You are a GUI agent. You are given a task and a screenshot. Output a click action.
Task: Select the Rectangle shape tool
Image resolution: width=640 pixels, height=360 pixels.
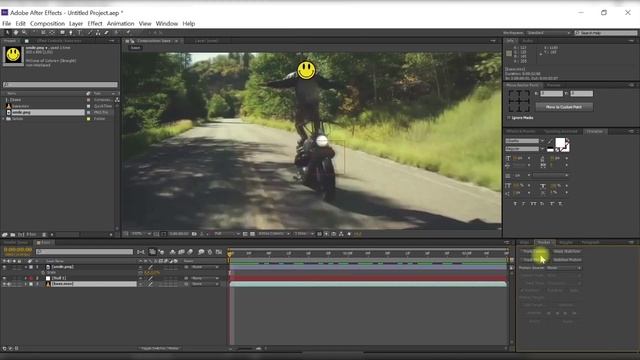[62, 33]
